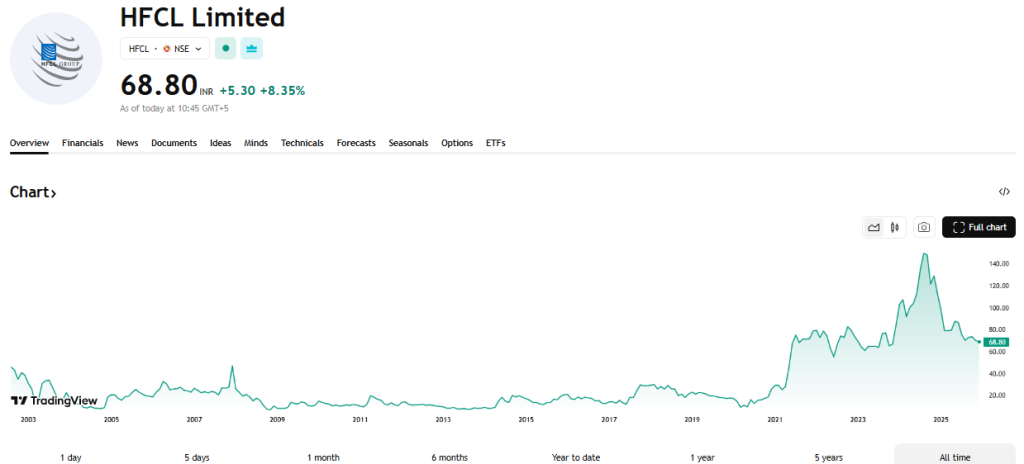The width and height of the screenshot is (1024, 464).
Task: Click the embed code icon
Action: click(x=1004, y=191)
